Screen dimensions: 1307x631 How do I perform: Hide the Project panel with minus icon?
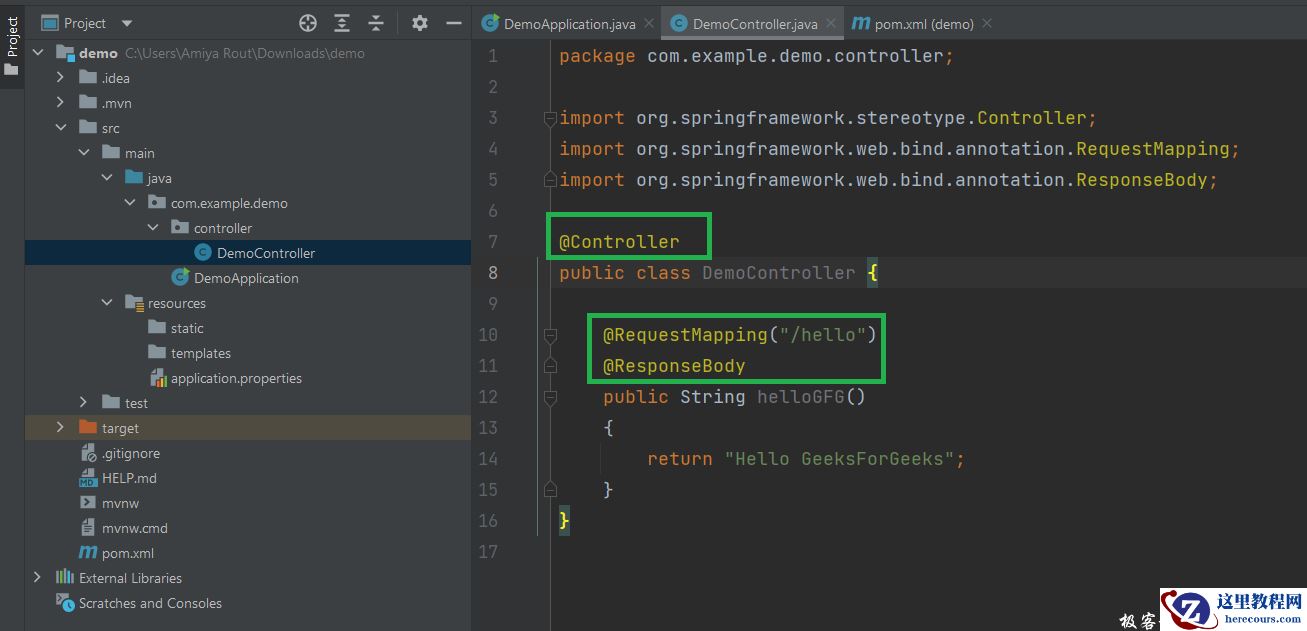point(453,23)
